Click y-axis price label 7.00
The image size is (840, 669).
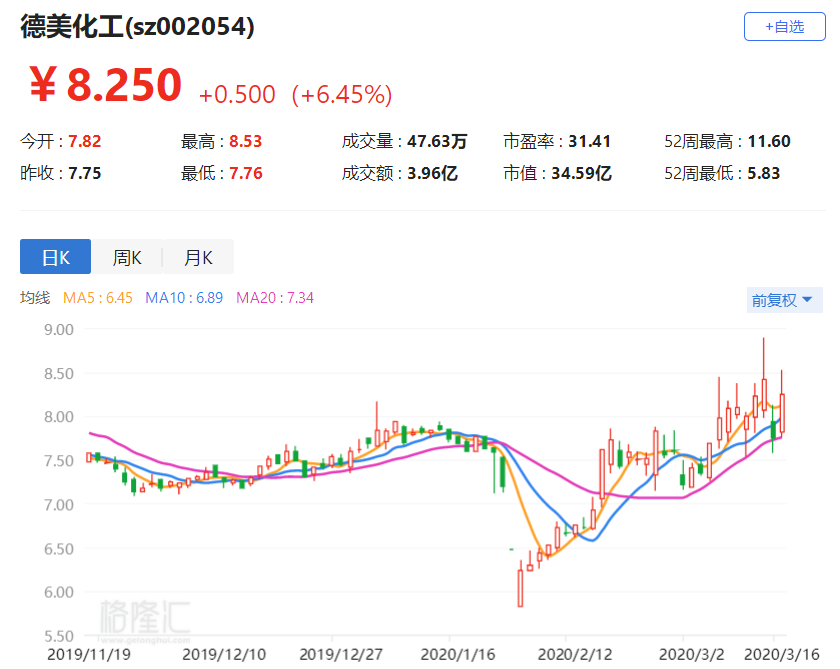59,505
